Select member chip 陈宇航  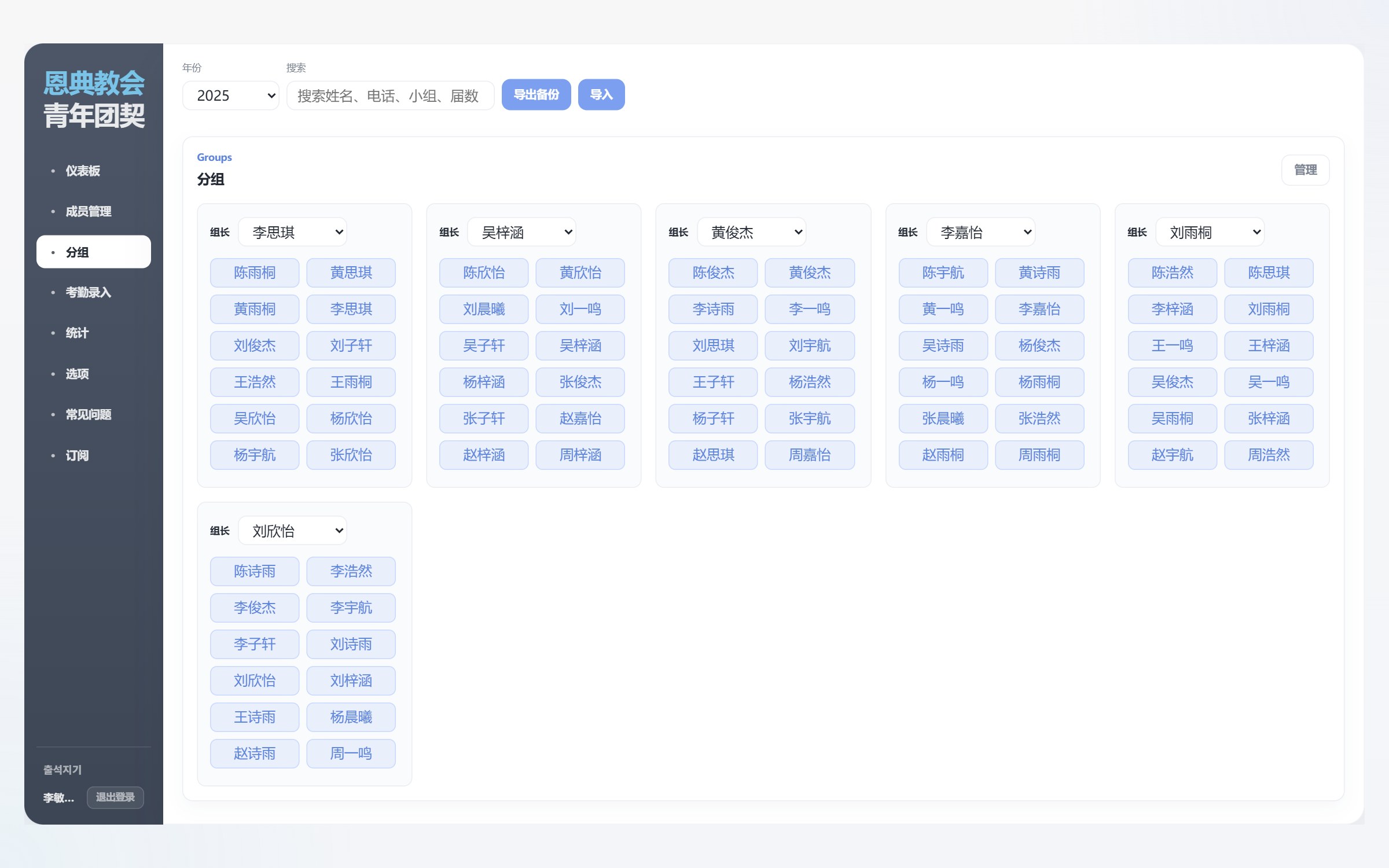tap(943, 273)
